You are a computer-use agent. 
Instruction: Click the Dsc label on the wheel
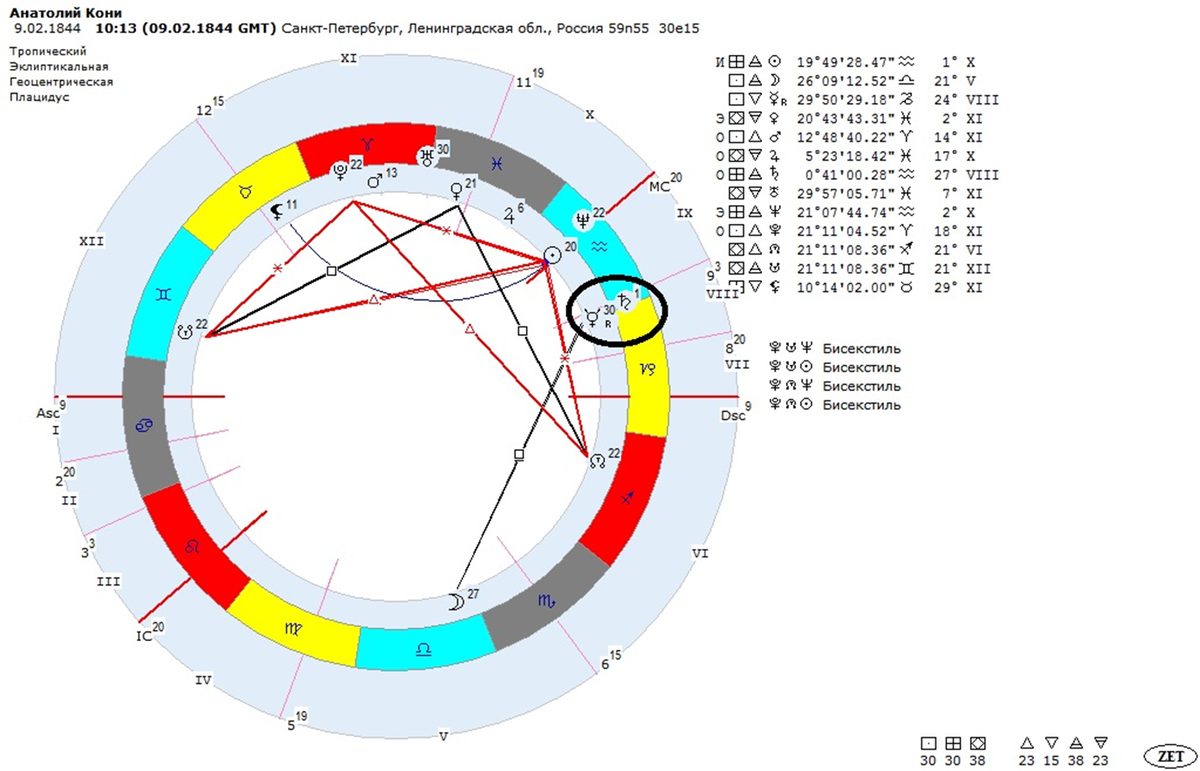732,415
